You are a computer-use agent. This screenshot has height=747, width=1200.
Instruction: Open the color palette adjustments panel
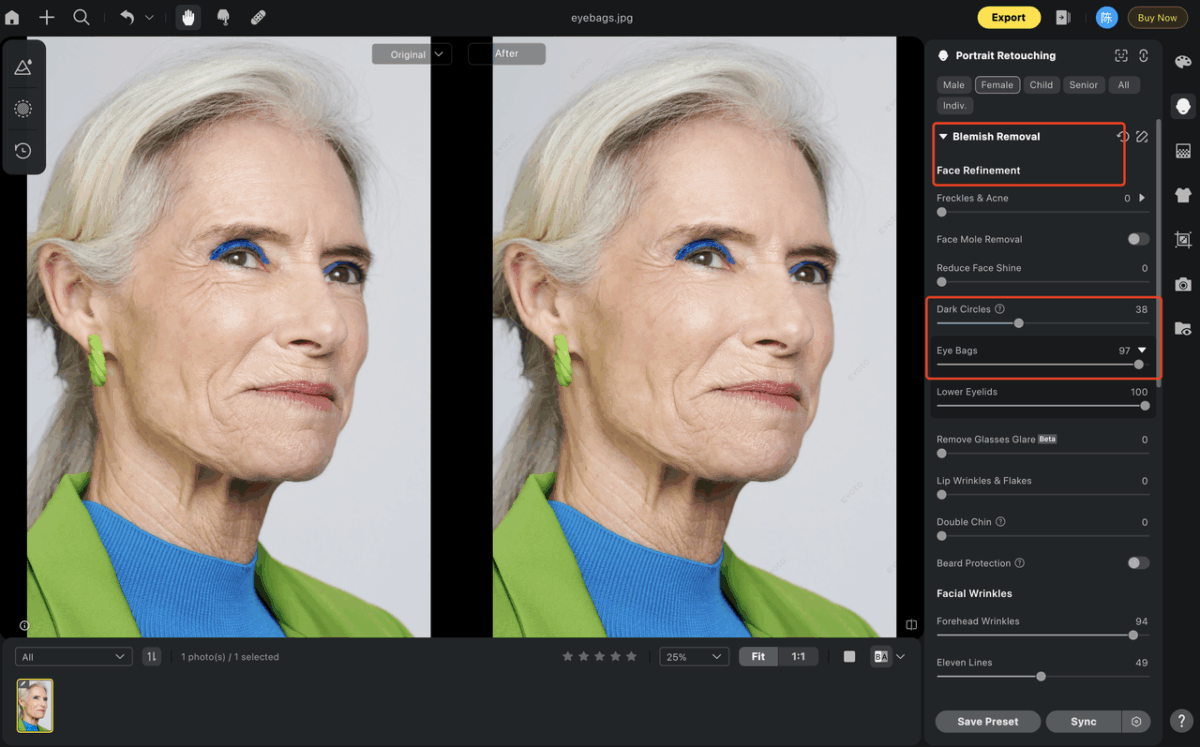coord(1183,63)
